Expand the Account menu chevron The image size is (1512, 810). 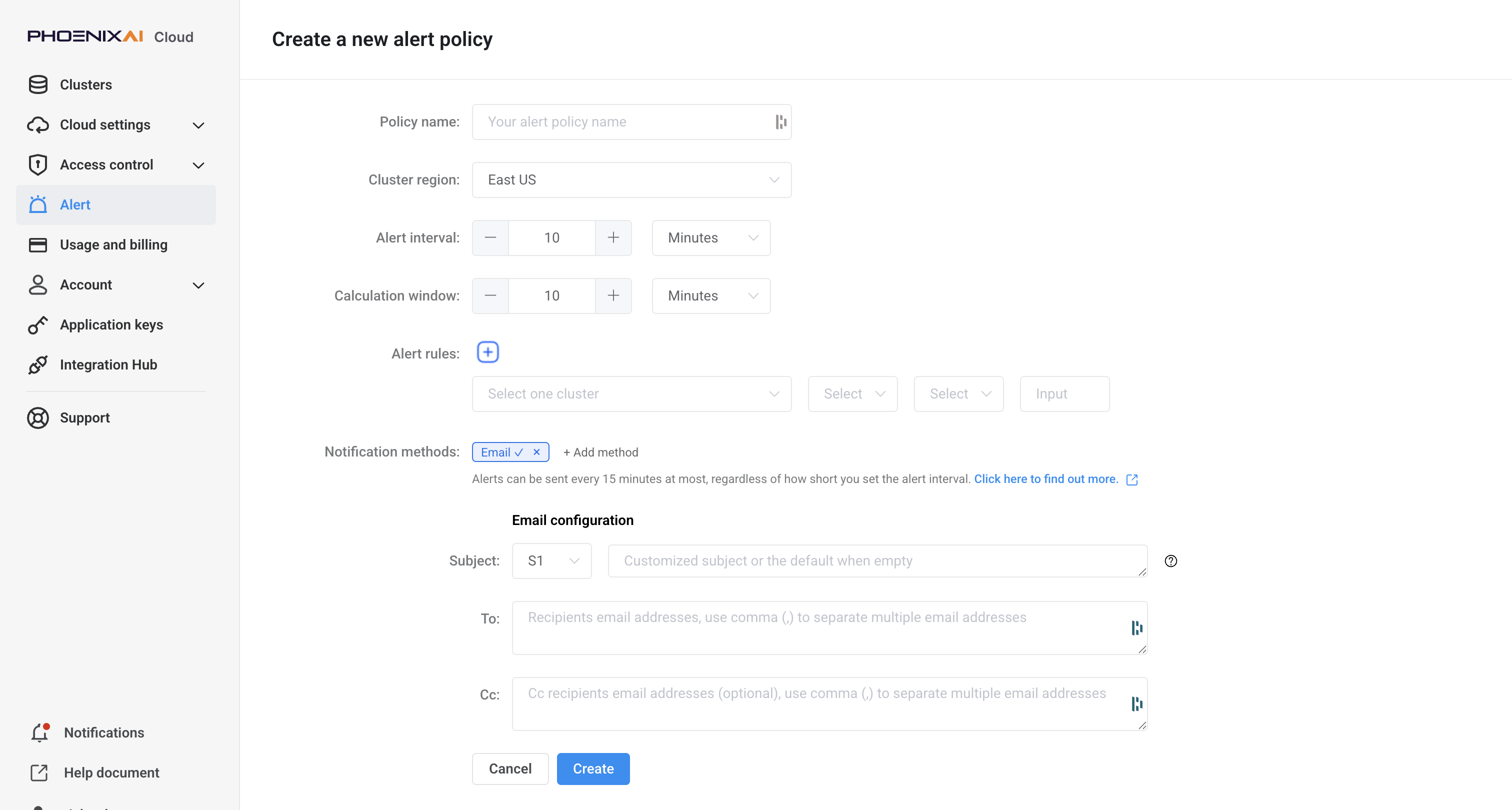[198, 284]
